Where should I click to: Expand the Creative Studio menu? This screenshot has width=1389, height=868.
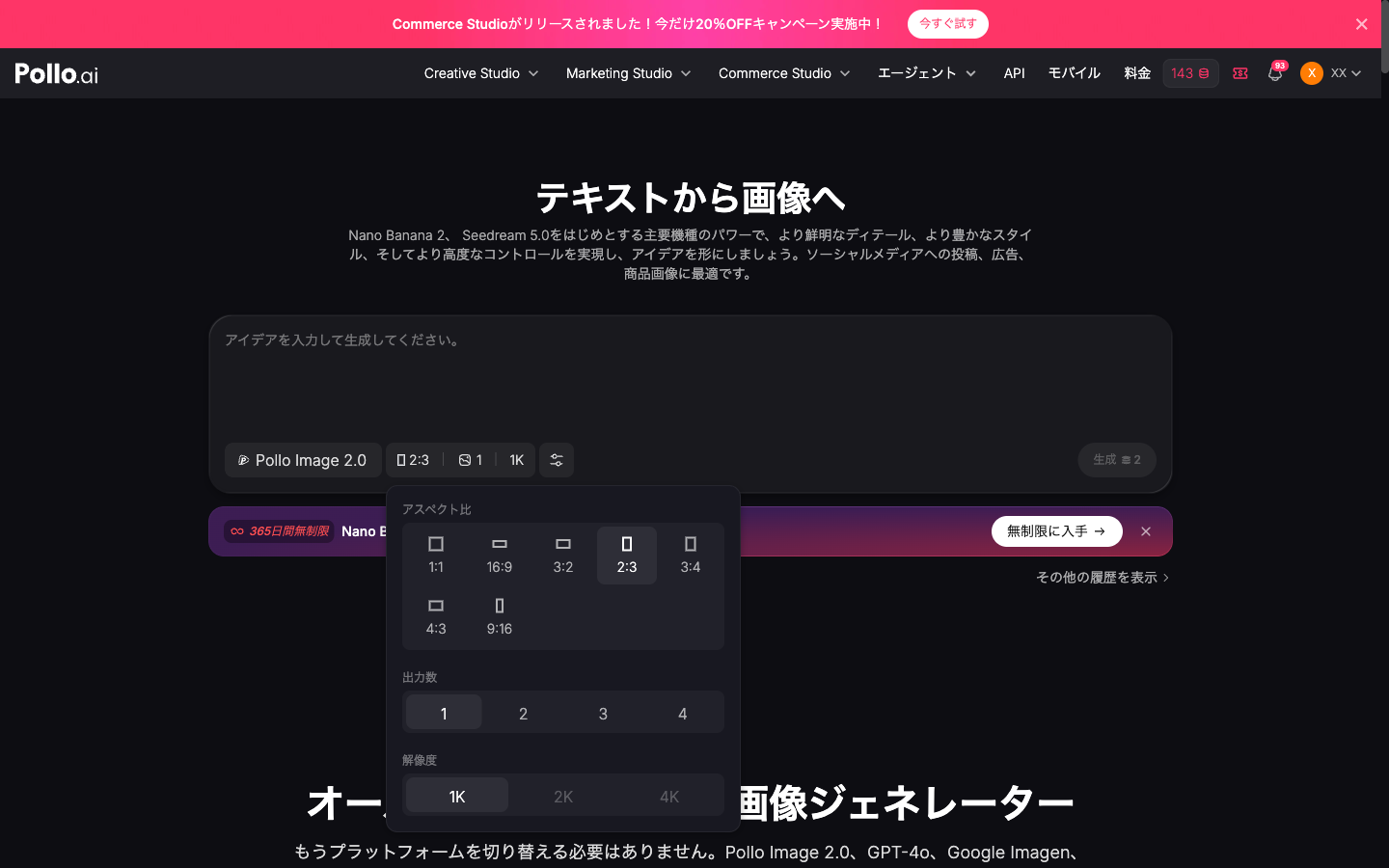481,73
